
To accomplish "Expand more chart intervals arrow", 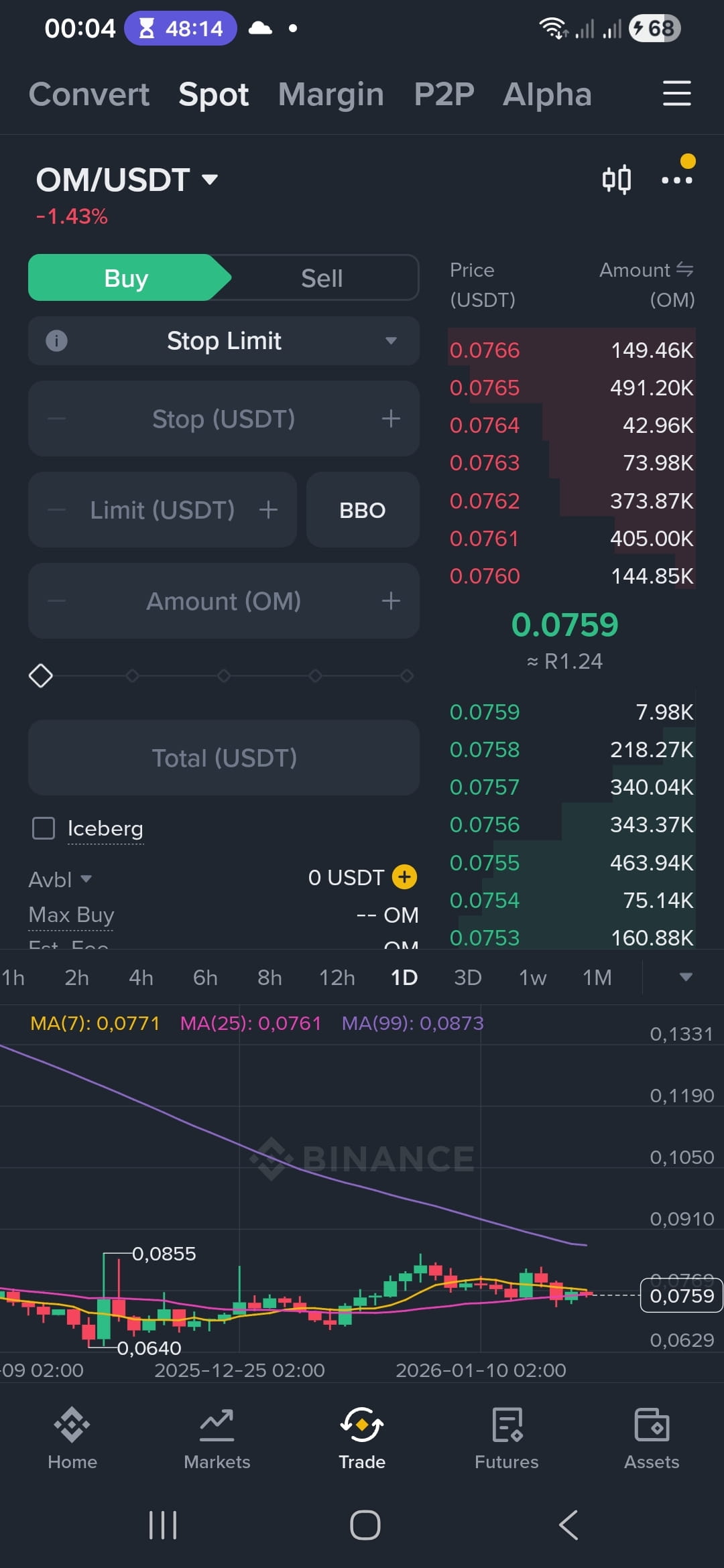I will (686, 977).
